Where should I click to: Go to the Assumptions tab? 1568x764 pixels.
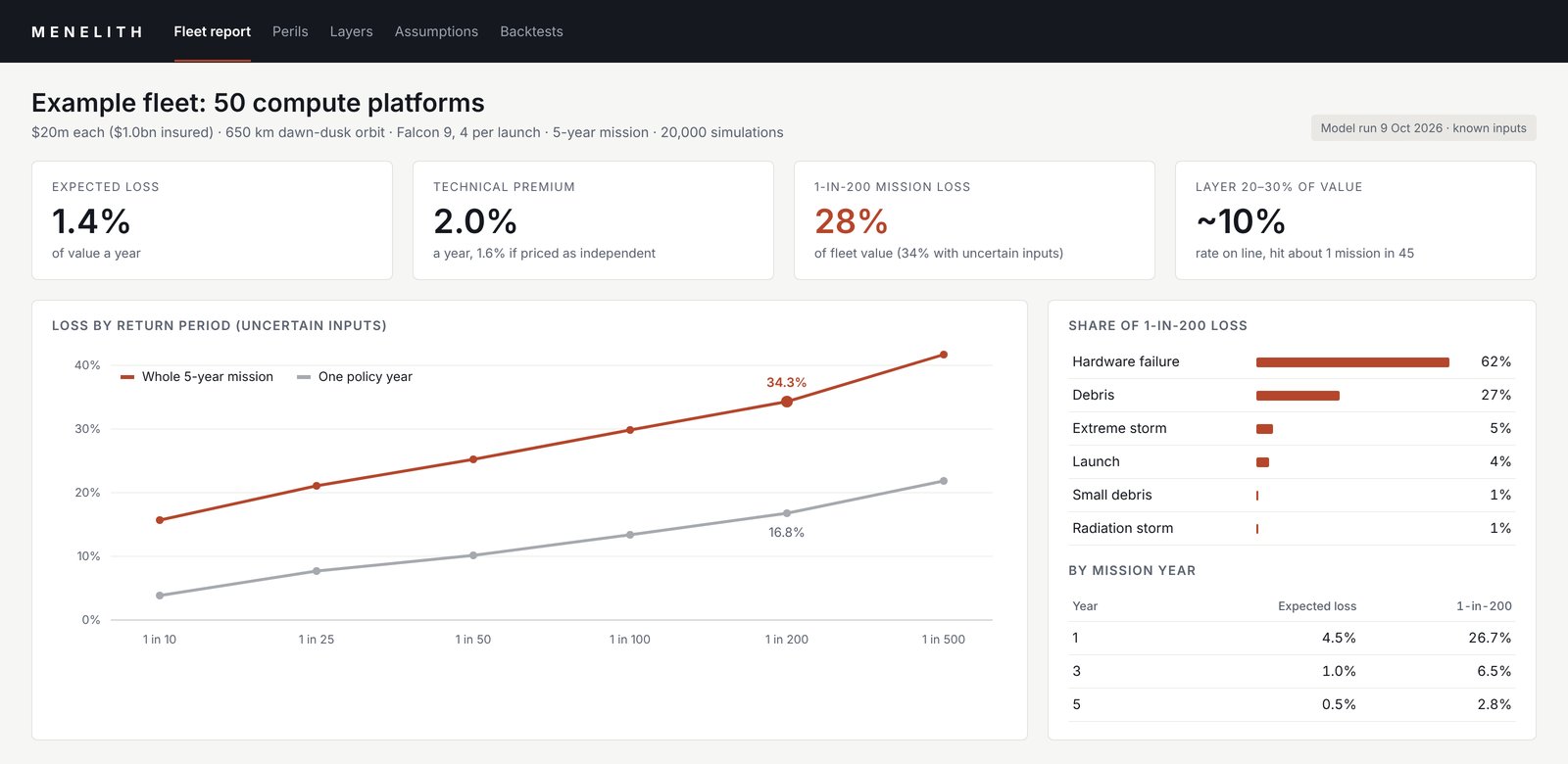436,31
